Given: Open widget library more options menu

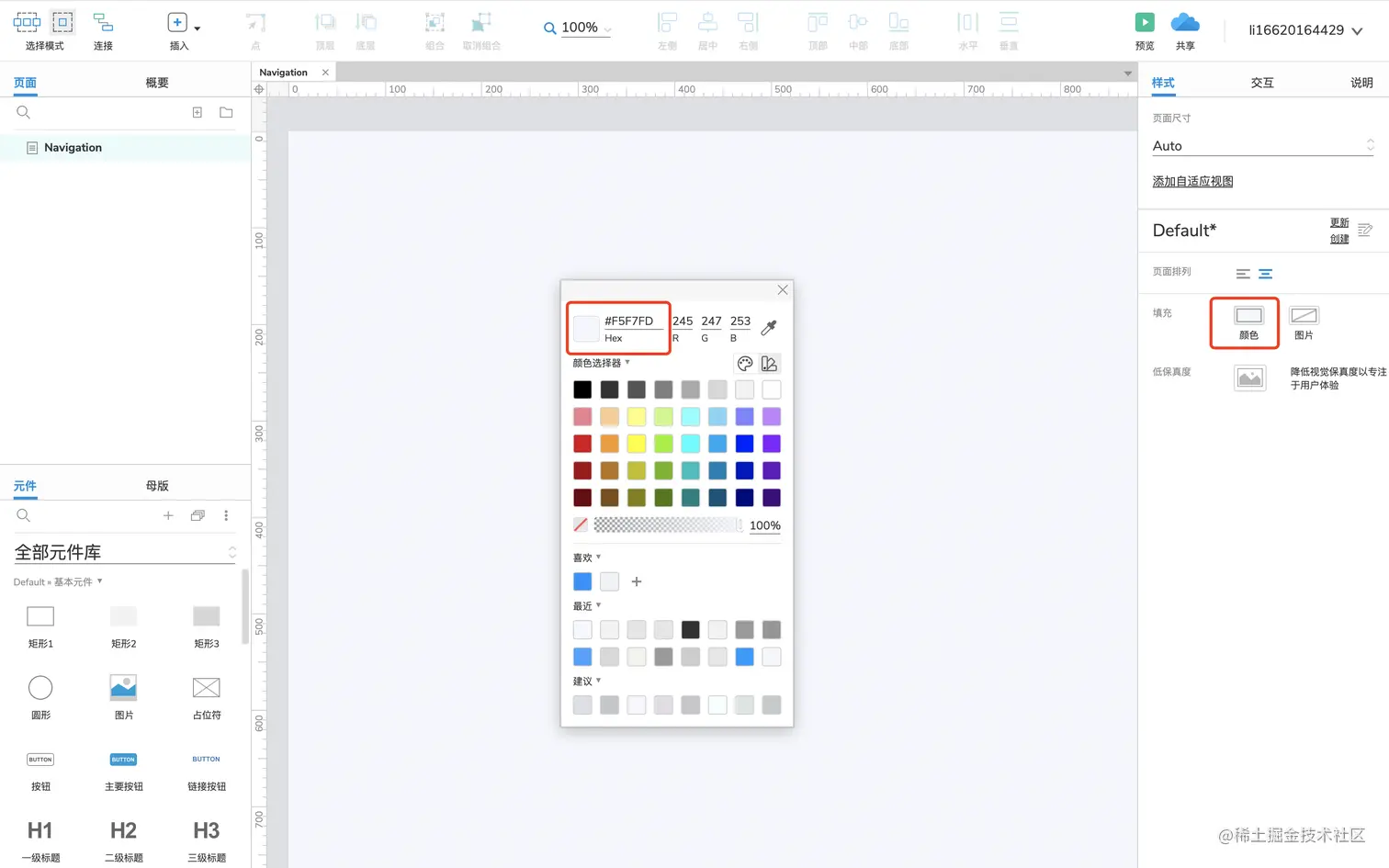Looking at the screenshot, I should pos(226,515).
